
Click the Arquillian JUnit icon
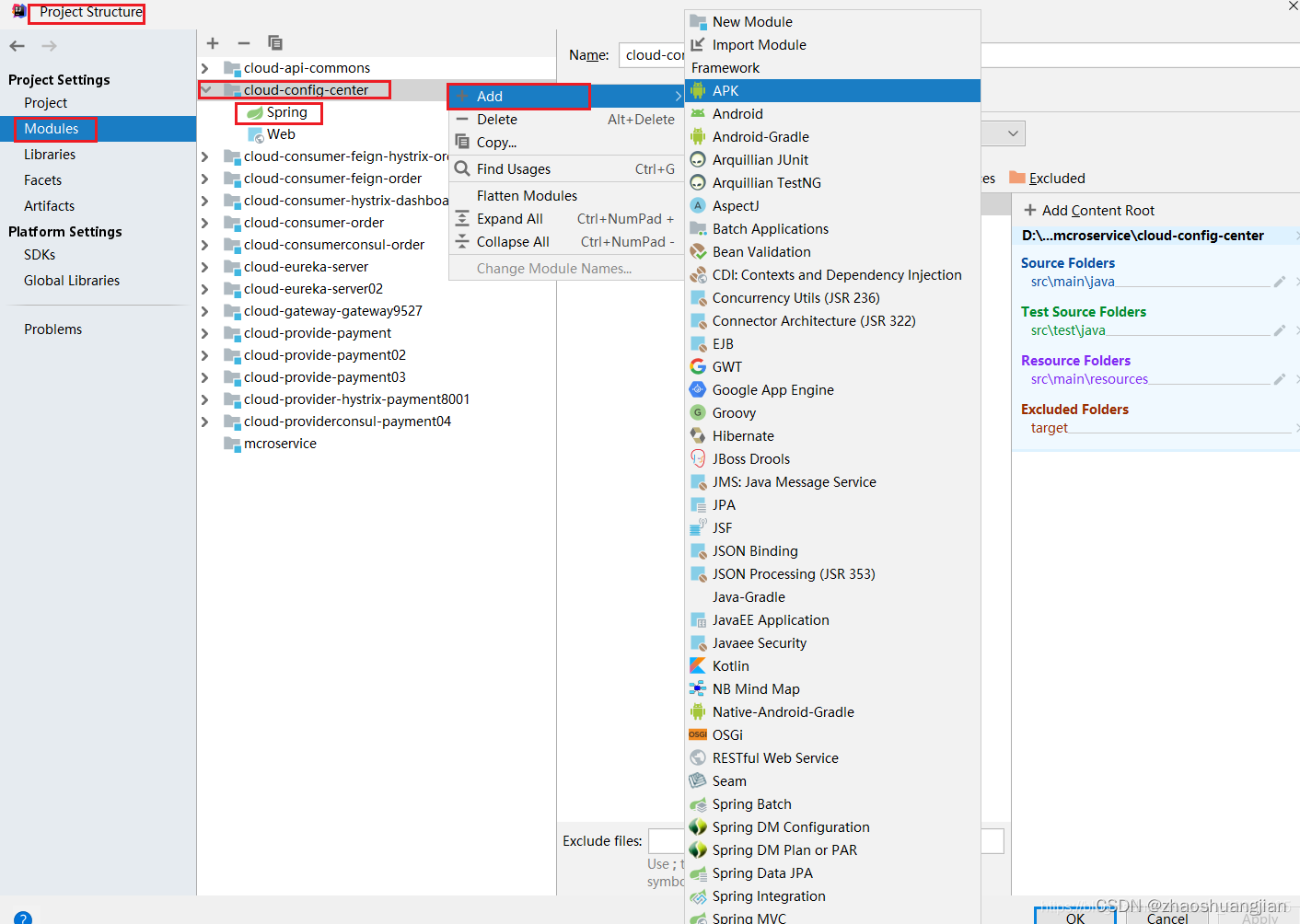(x=698, y=159)
